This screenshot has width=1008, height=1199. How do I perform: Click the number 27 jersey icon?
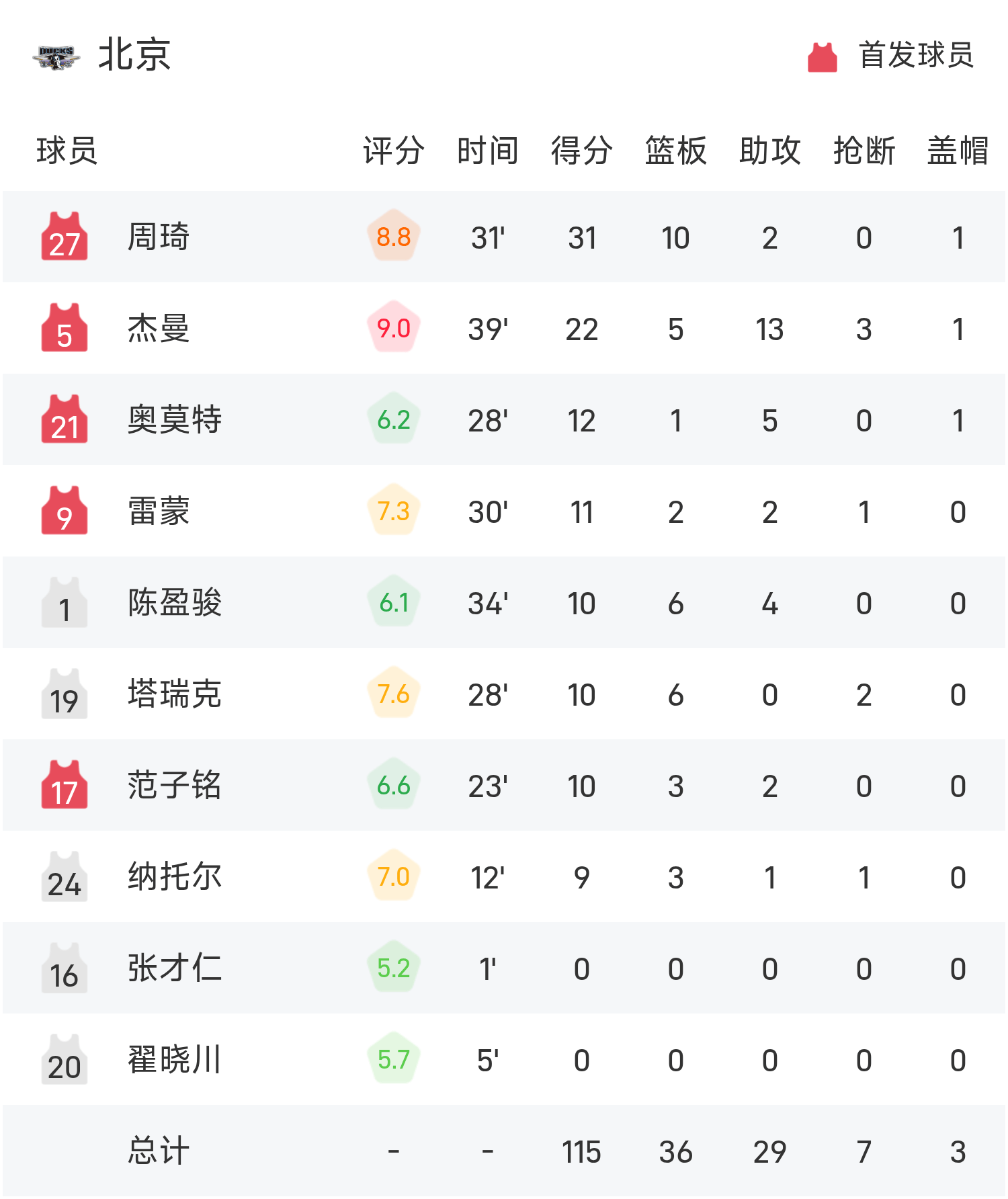pos(65,237)
